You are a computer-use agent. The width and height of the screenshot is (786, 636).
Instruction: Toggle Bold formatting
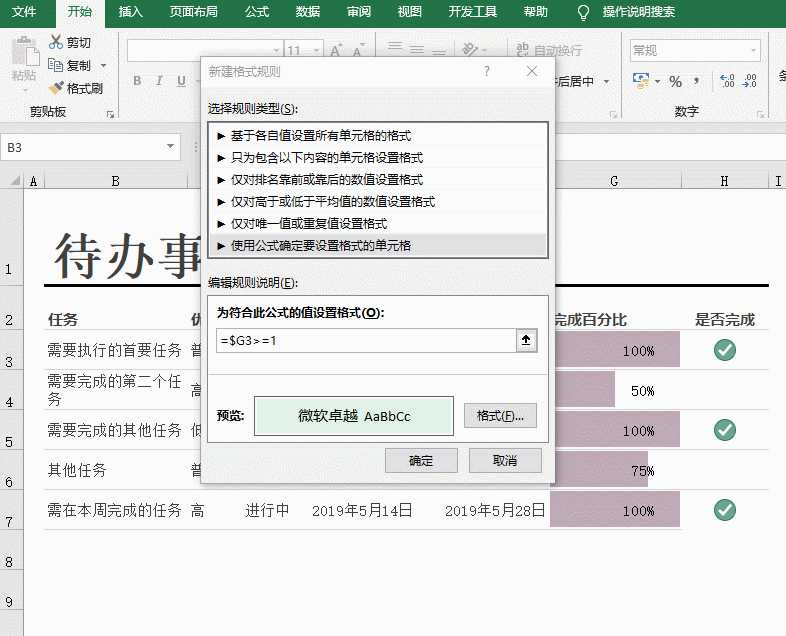click(x=137, y=81)
